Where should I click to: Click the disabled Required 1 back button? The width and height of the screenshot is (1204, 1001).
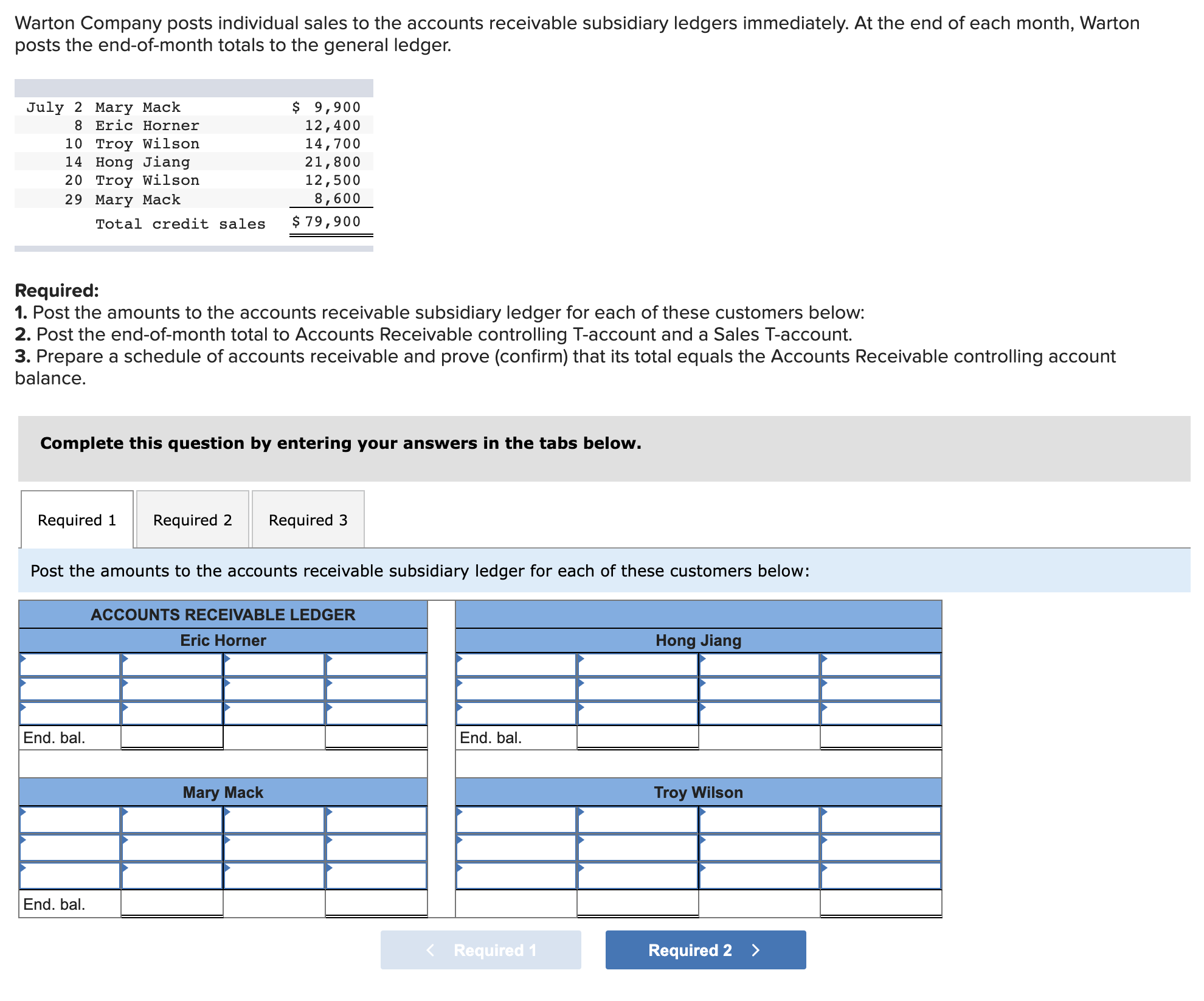480,950
